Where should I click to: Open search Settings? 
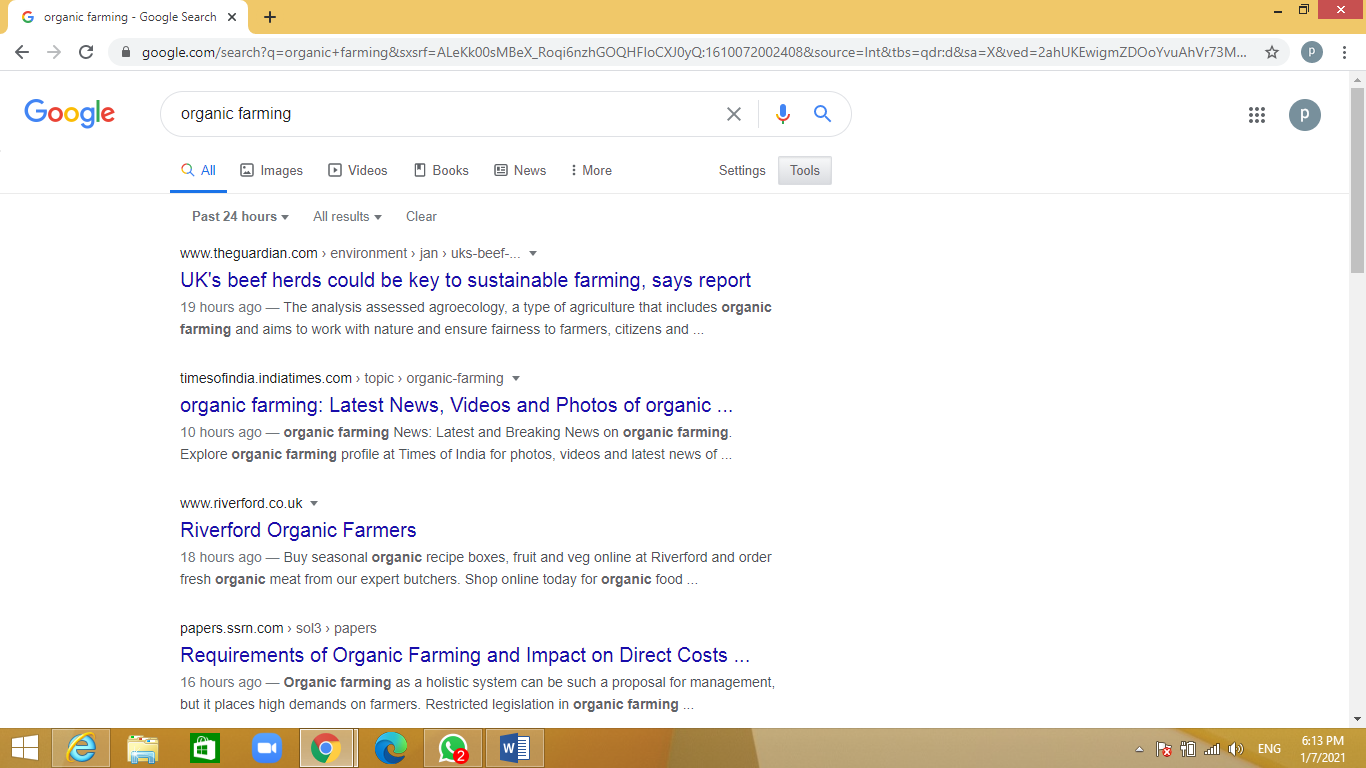[742, 170]
